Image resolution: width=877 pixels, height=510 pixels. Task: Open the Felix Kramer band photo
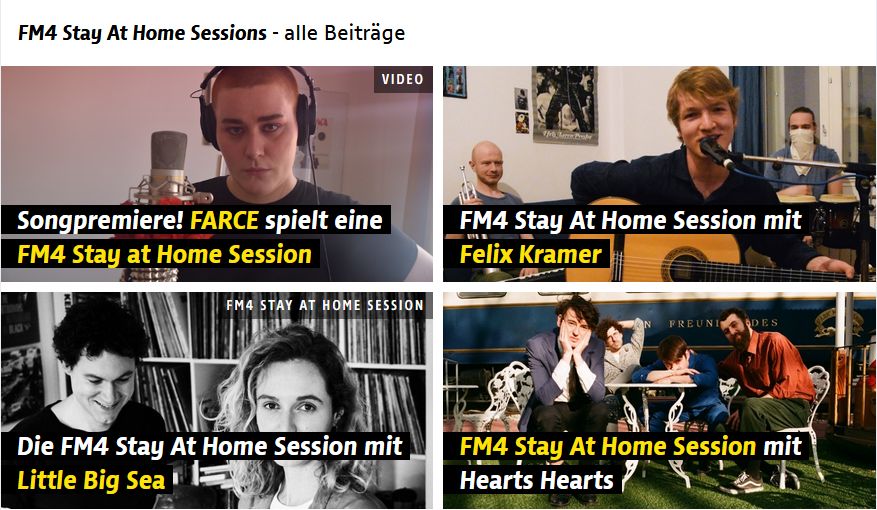659,174
